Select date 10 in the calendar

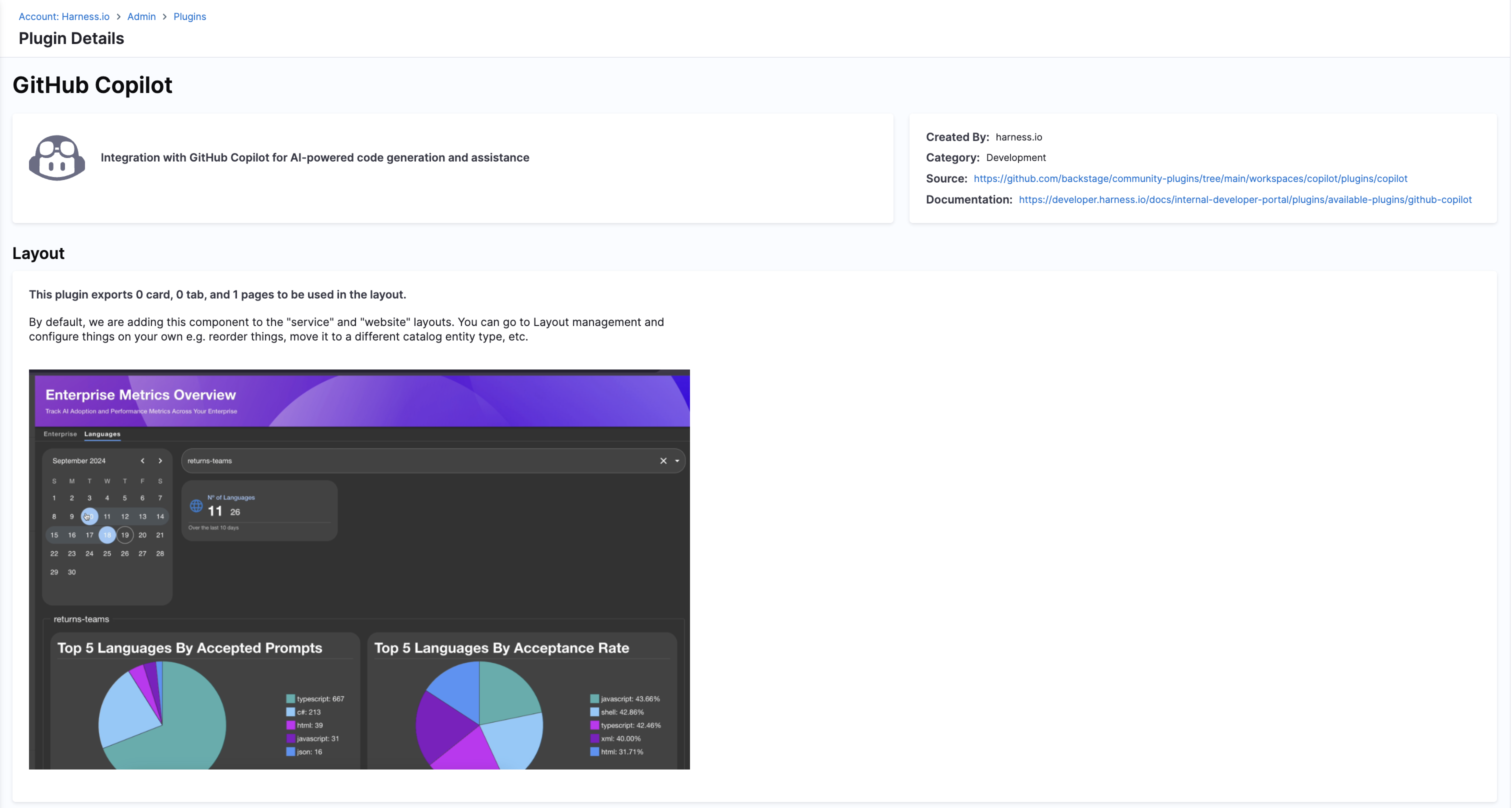pos(89,516)
